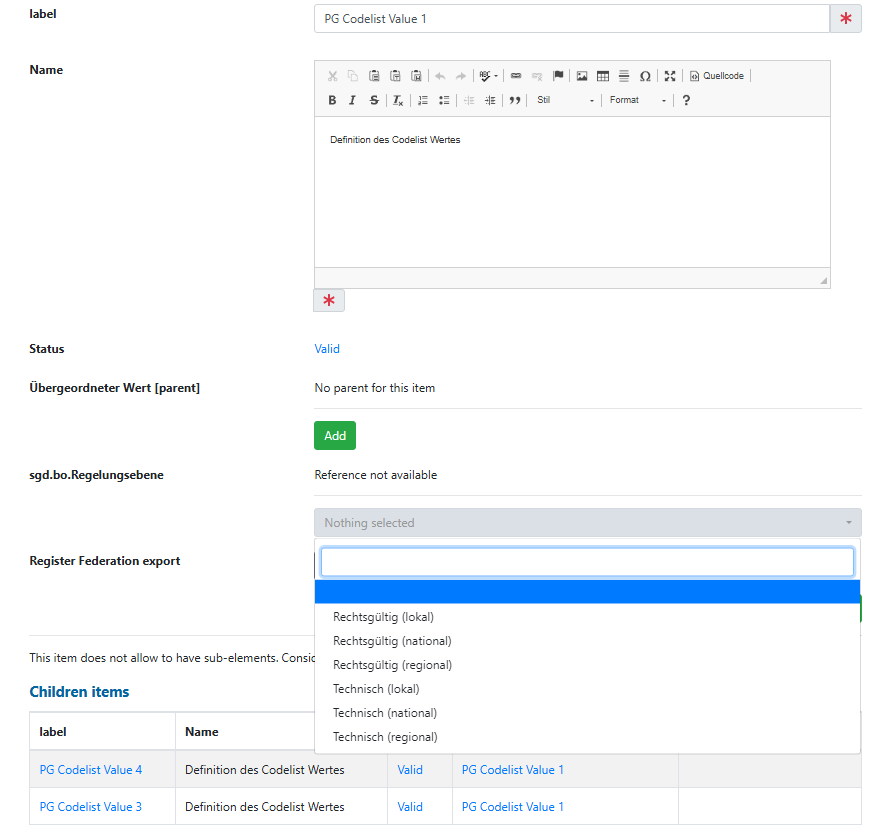881x831 pixels.
Task: Focus the dropdown search box
Action: click(587, 562)
